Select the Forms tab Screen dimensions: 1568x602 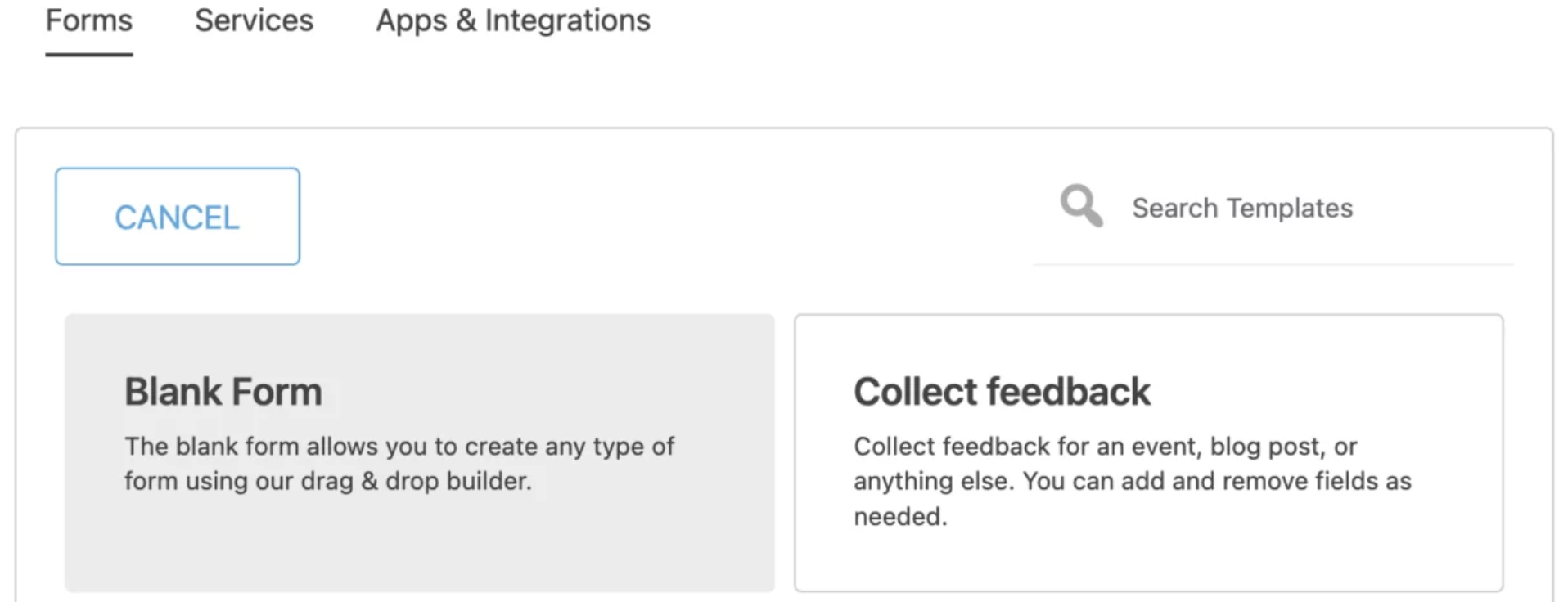(x=87, y=20)
